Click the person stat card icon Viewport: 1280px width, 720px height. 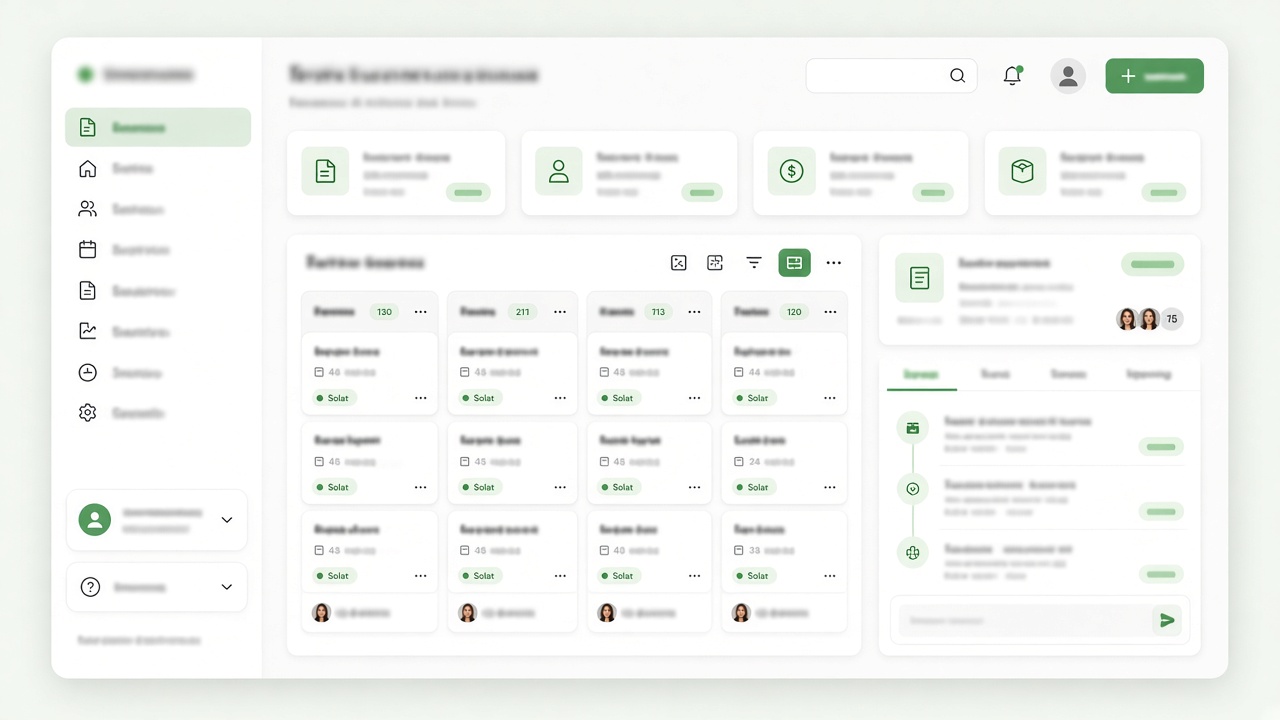tap(558, 171)
